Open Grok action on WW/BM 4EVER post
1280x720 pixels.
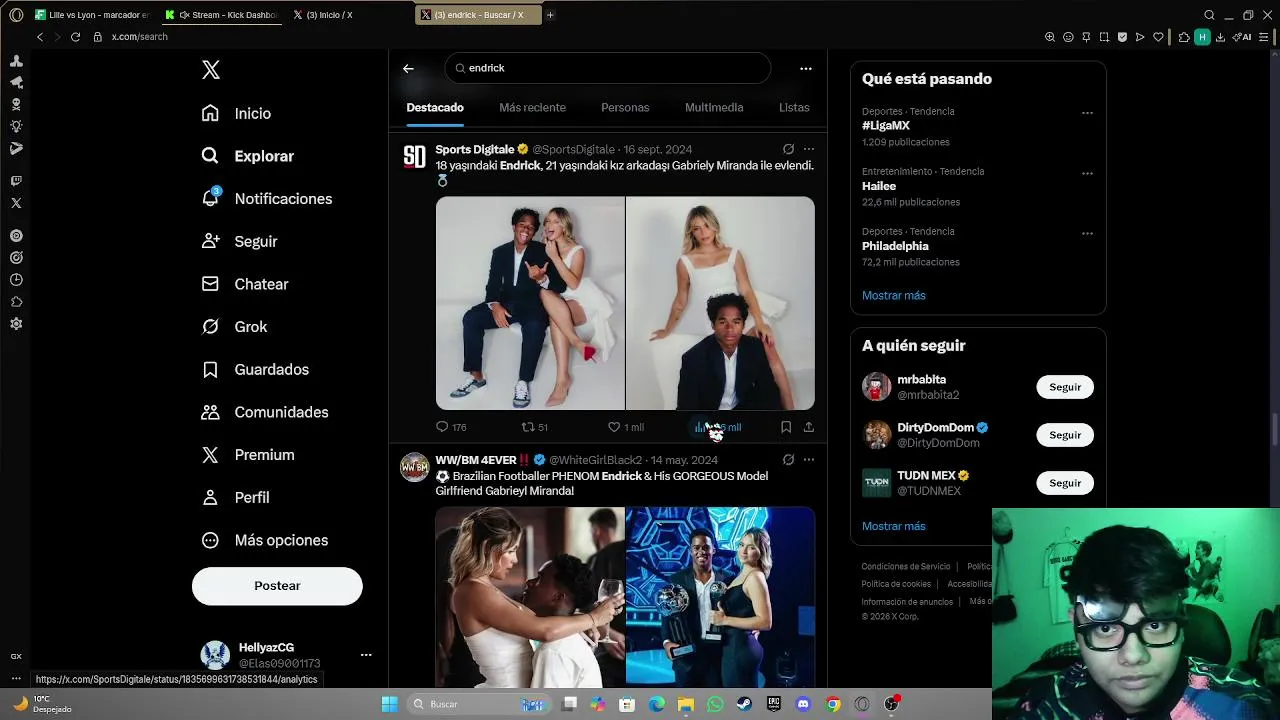(788, 460)
